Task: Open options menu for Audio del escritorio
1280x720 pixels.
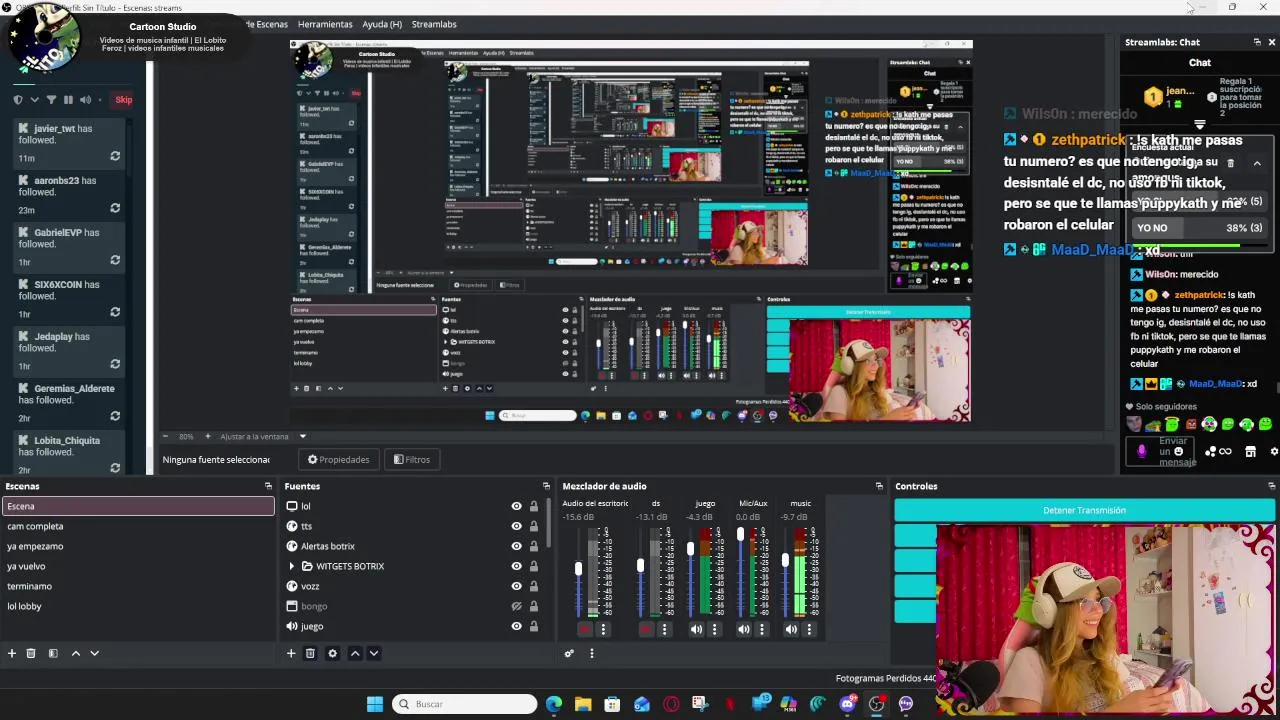Action: click(x=603, y=629)
